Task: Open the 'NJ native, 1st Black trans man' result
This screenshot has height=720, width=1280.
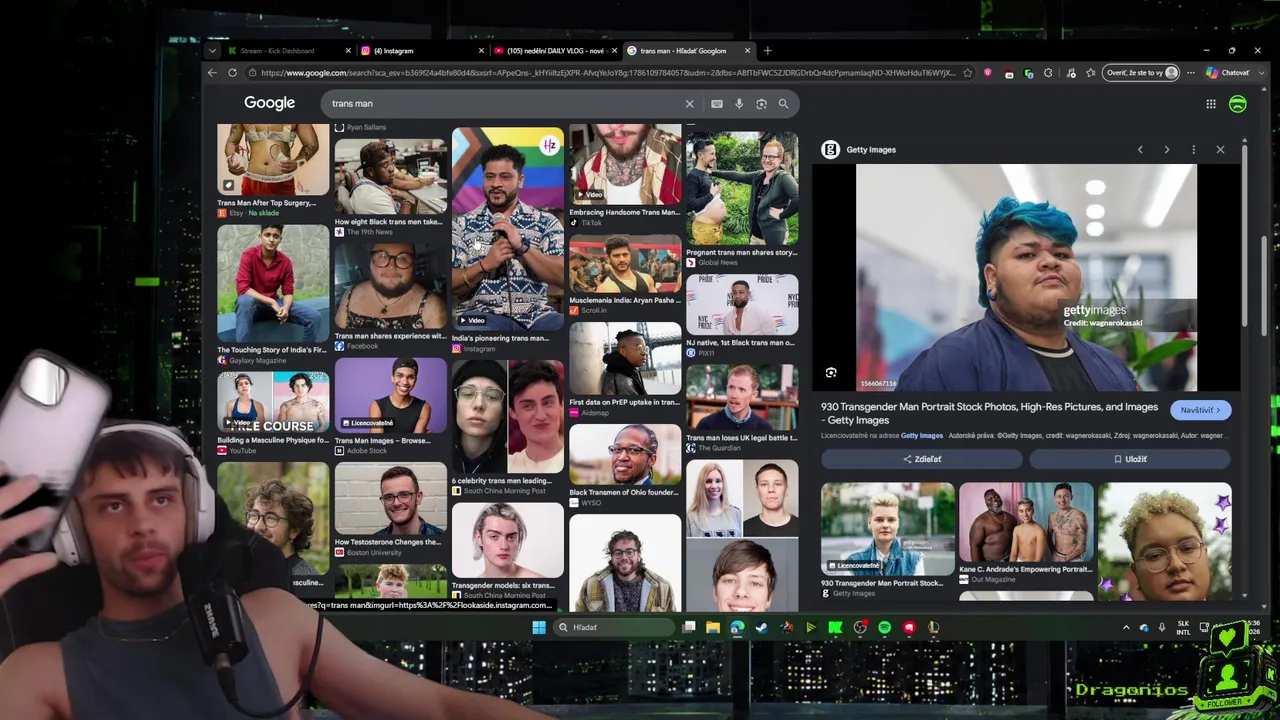Action: pyautogui.click(x=742, y=317)
